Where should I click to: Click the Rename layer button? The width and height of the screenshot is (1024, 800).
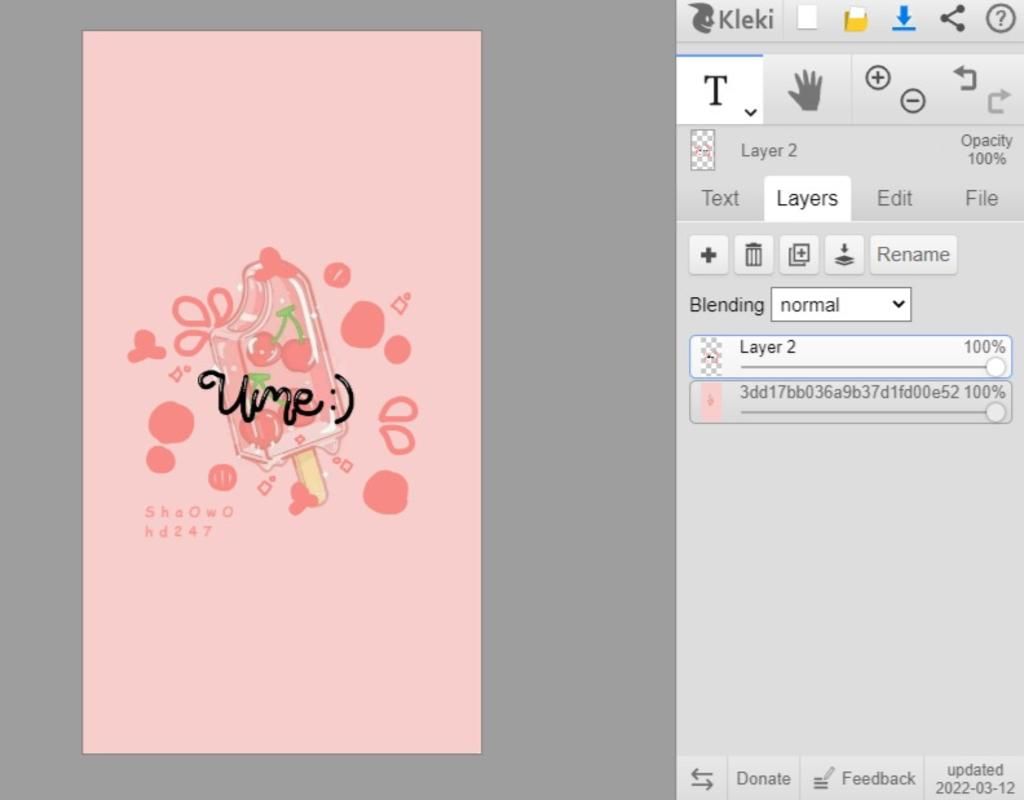913,255
